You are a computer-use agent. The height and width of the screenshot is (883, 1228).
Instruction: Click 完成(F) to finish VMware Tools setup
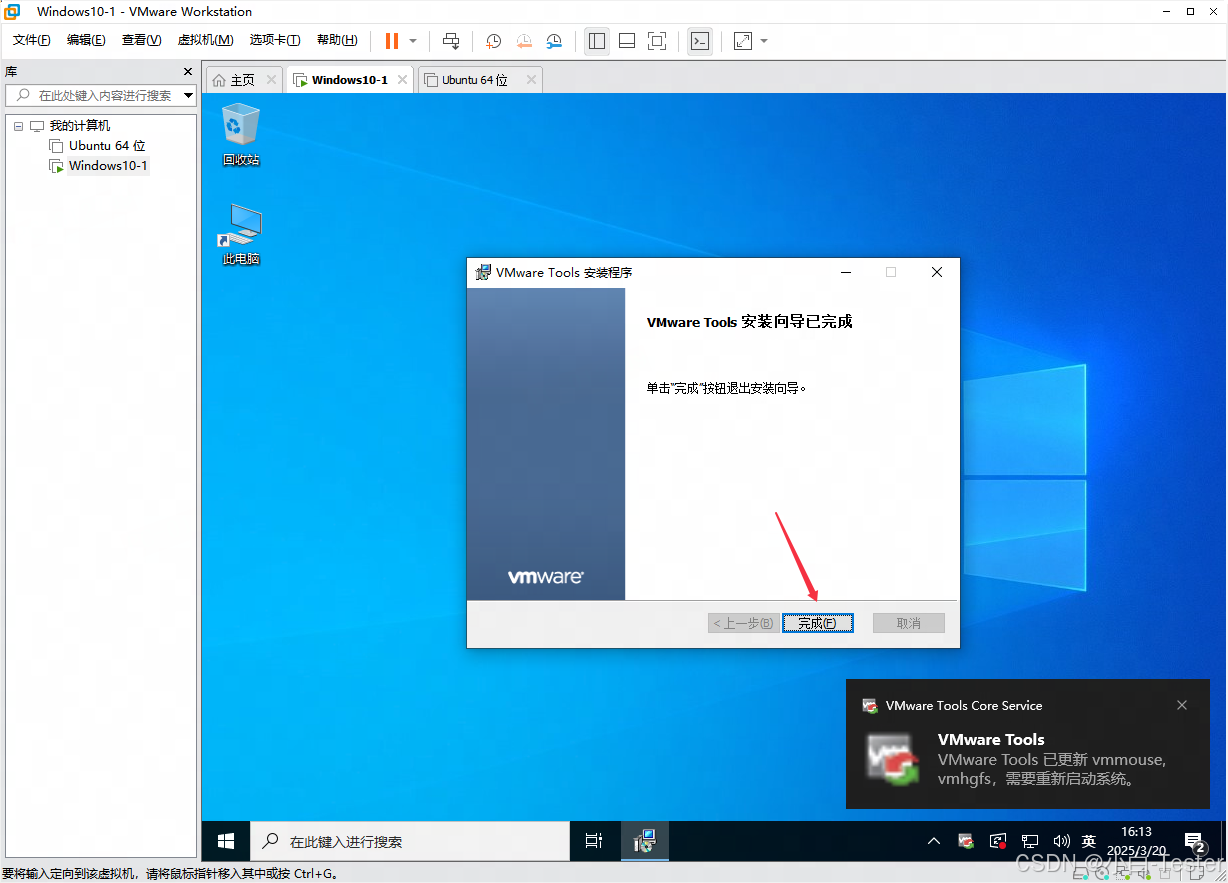(817, 623)
